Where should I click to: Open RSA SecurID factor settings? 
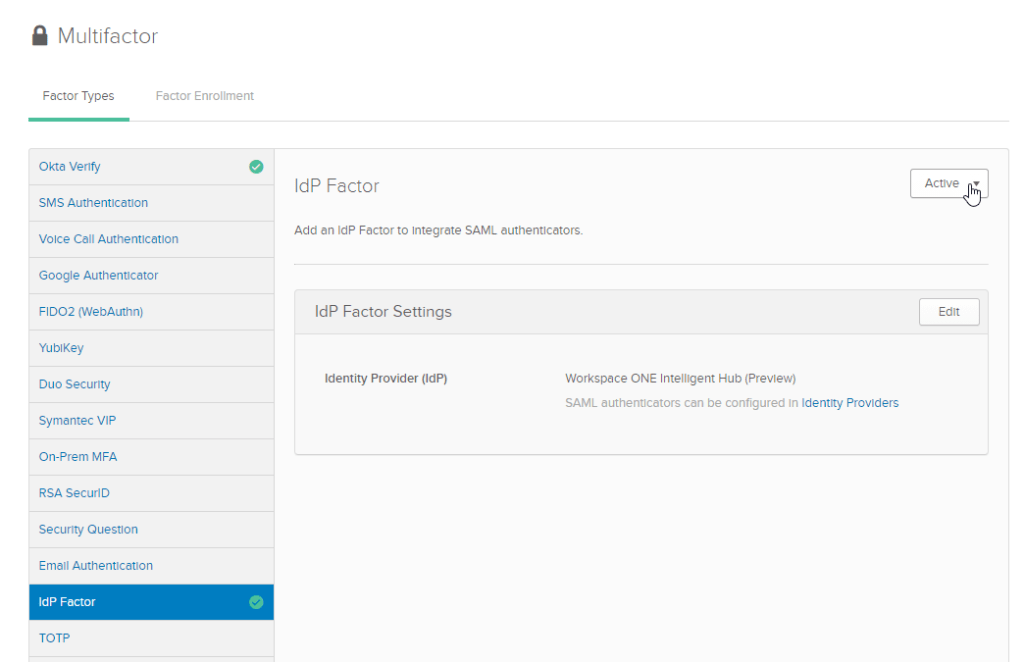pyautogui.click(x=73, y=493)
